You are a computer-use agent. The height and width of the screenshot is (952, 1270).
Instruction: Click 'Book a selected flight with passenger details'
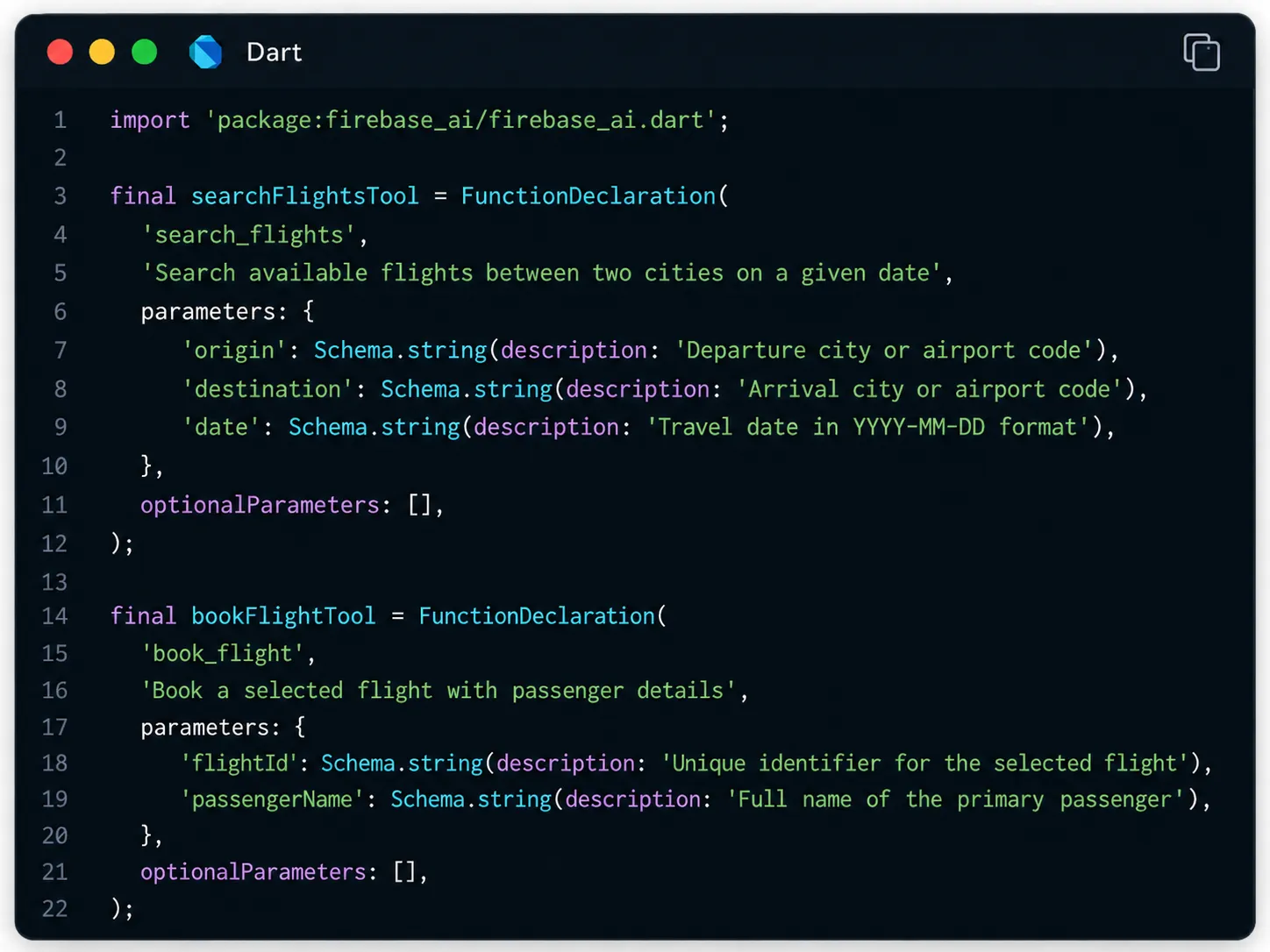click(439, 691)
